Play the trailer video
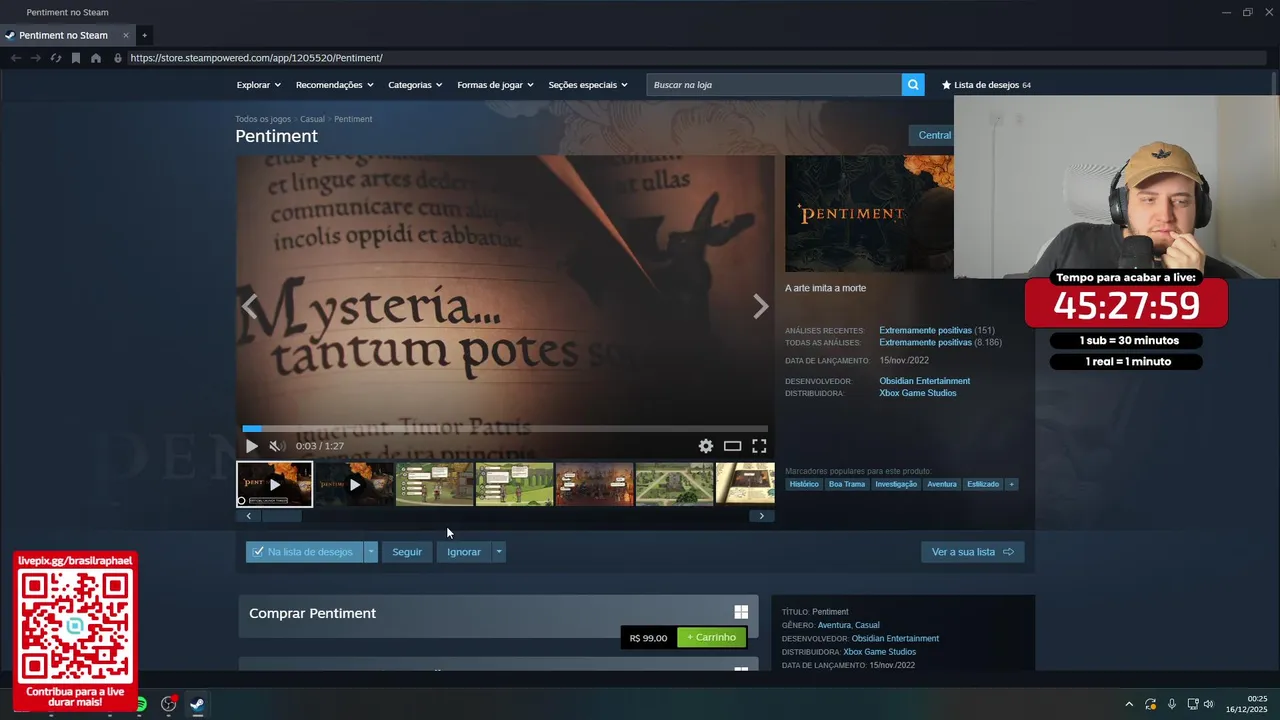Screen dimensions: 1280x720 [252, 446]
